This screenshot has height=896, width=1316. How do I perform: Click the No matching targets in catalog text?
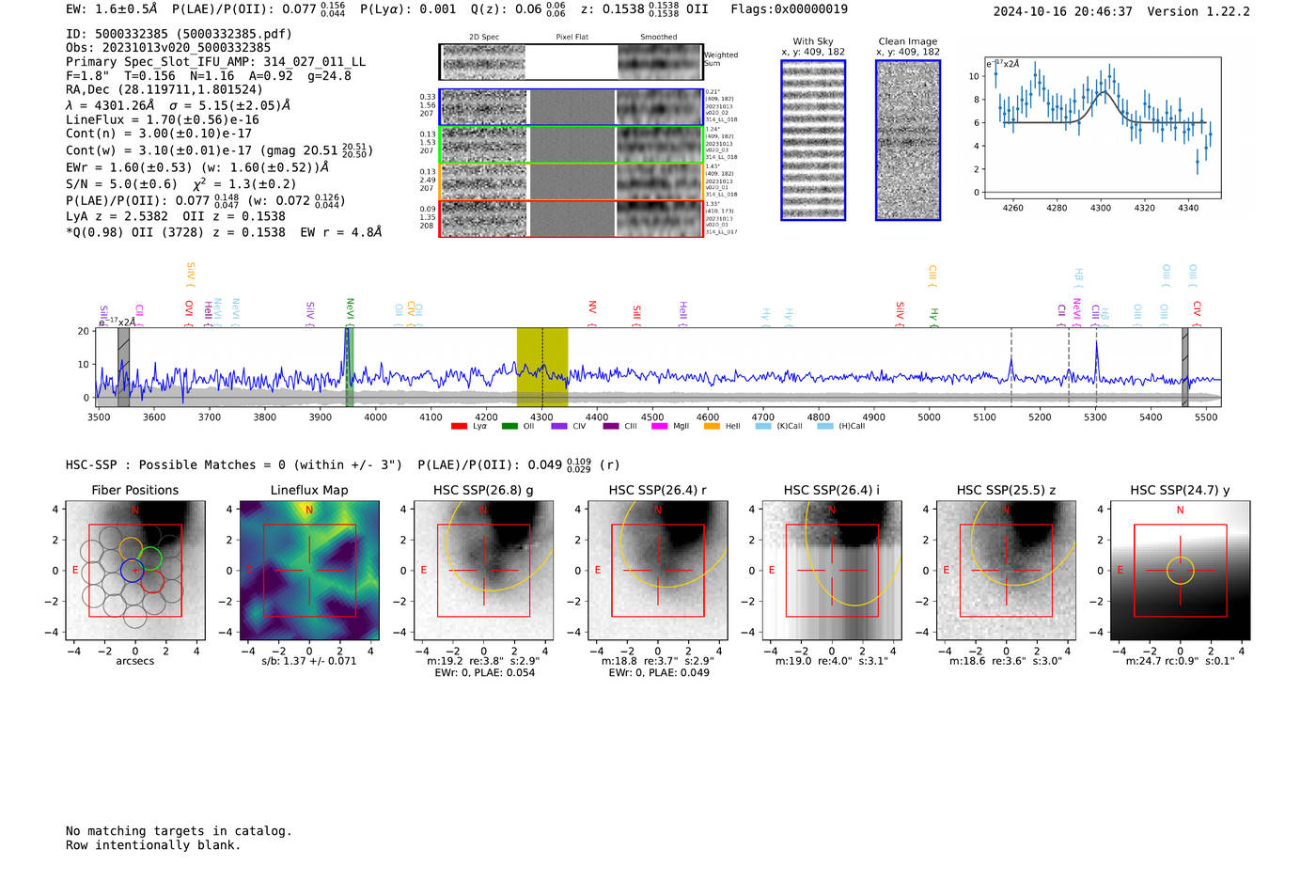(x=179, y=831)
